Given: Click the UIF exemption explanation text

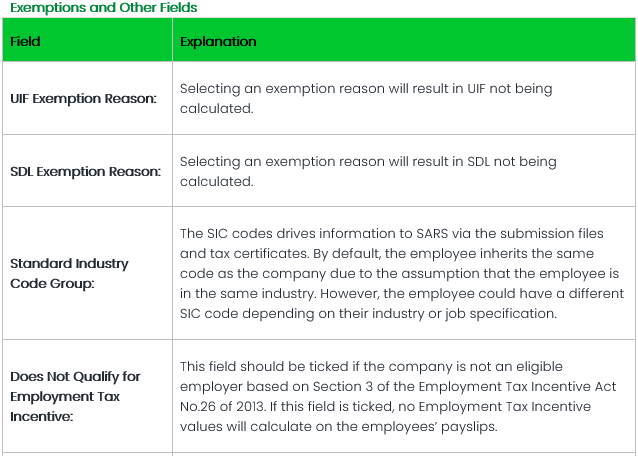Looking at the screenshot, I should tap(366, 98).
